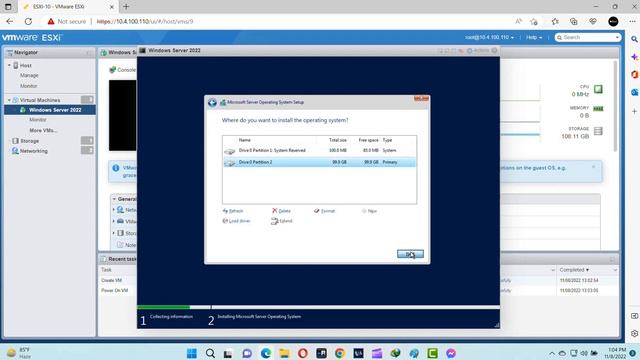Open Storage in Navigator
Image resolution: width=640 pixels, height=360 pixels.
pyautogui.click(x=30, y=141)
